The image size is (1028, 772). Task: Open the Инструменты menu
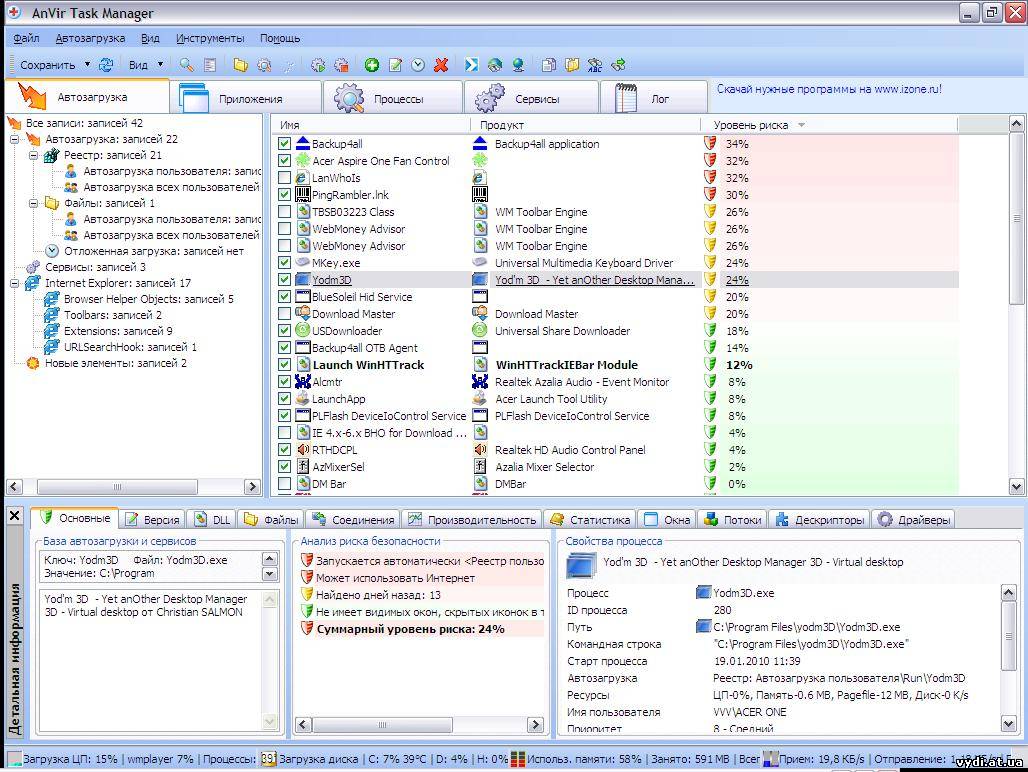tap(210, 38)
